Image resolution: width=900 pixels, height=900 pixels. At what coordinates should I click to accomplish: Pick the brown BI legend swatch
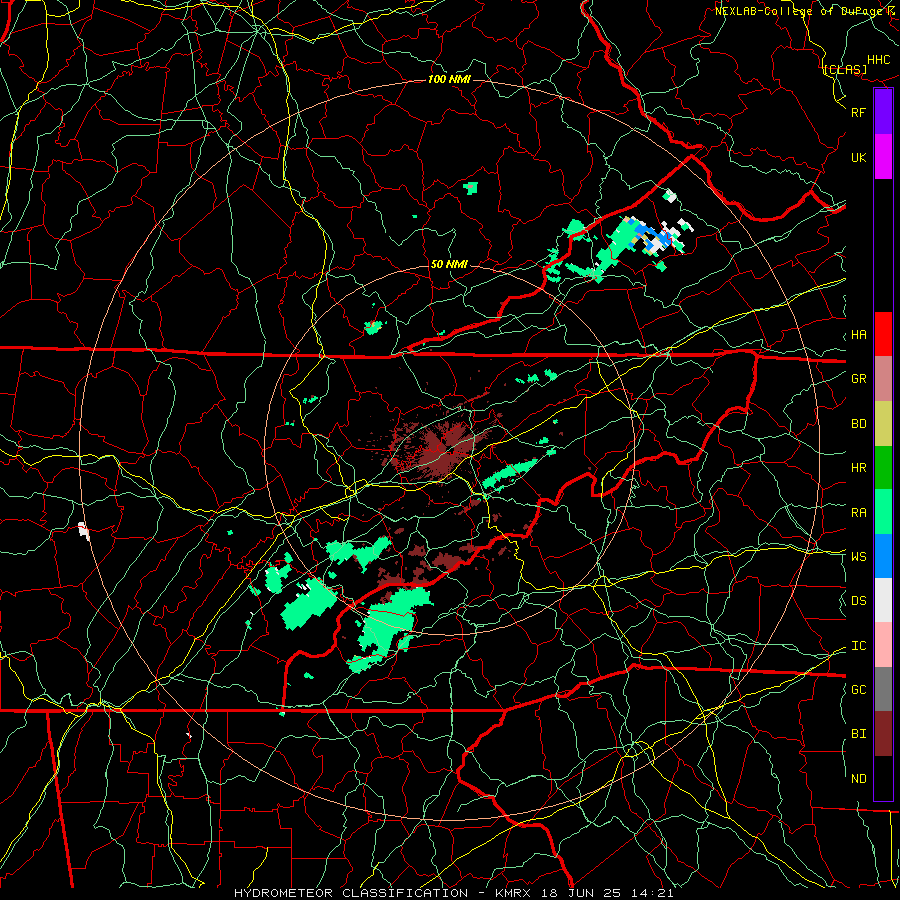pyautogui.click(x=883, y=734)
